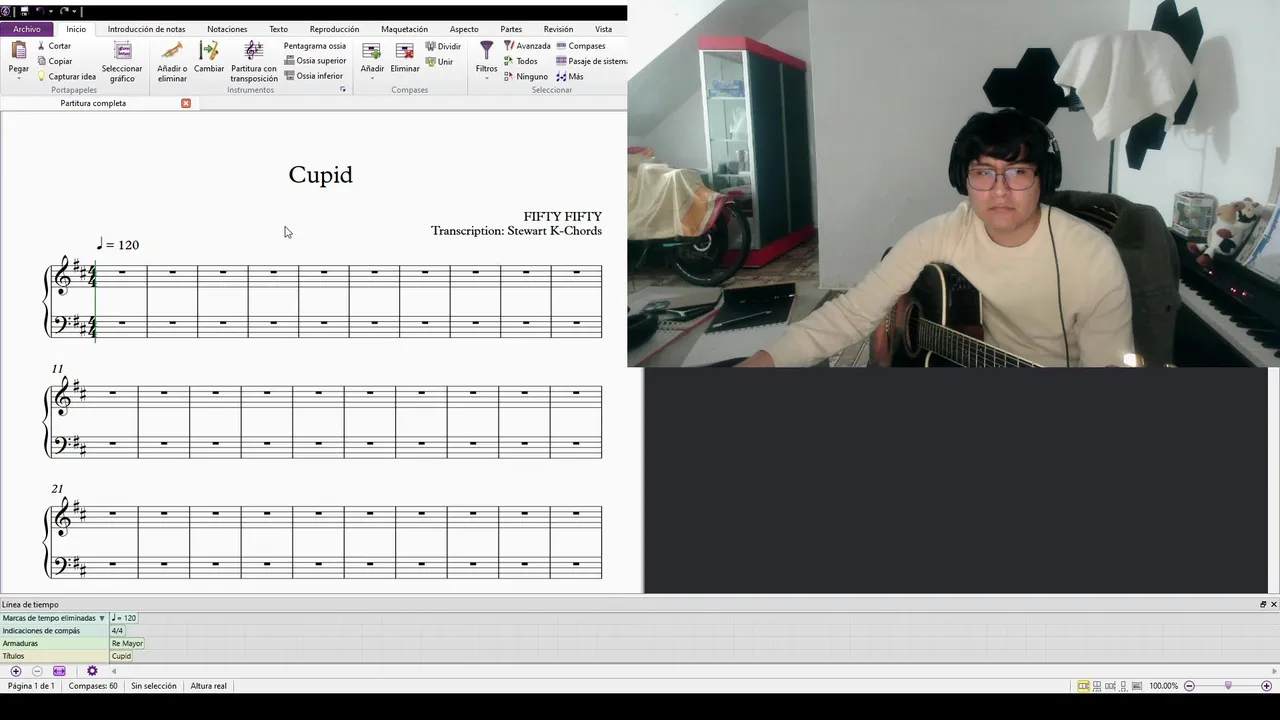Click the Re Mayor timeline marker
This screenshot has height=720, width=1280.
point(127,643)
